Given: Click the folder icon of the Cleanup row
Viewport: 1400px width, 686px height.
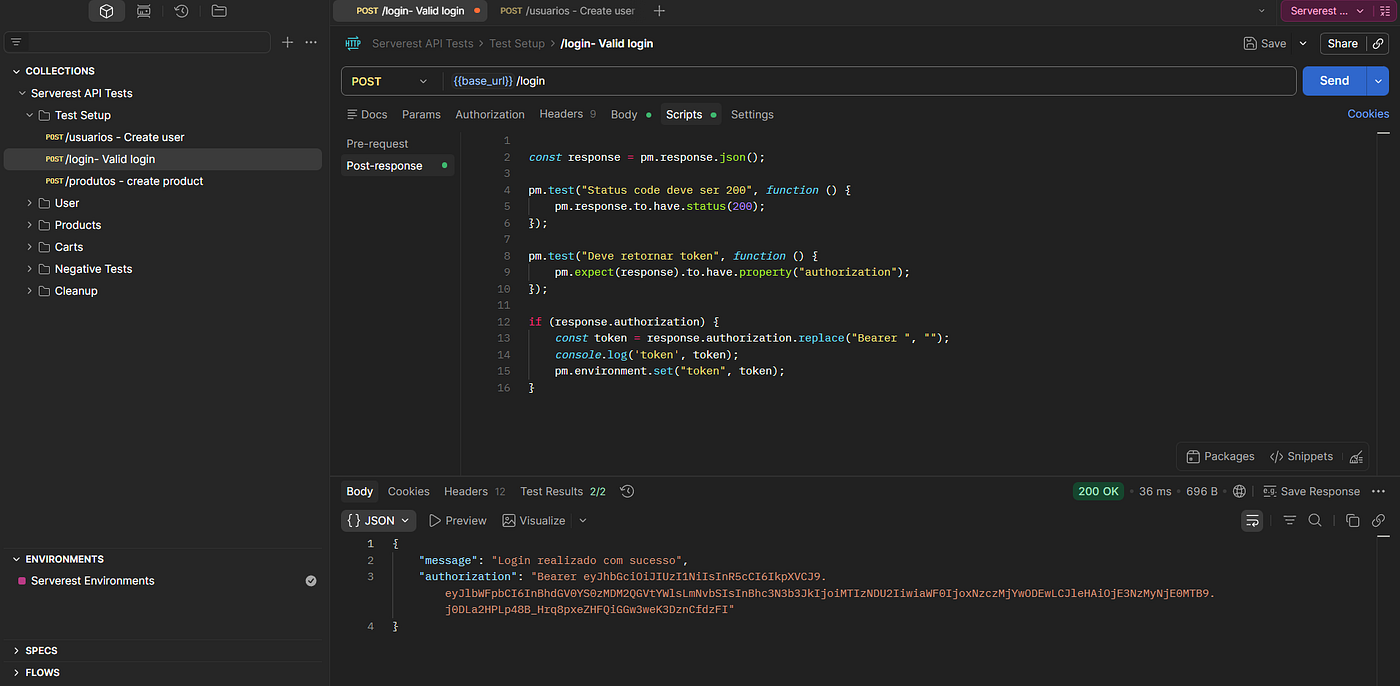Looking at the screenshot, I should point(44,291).
